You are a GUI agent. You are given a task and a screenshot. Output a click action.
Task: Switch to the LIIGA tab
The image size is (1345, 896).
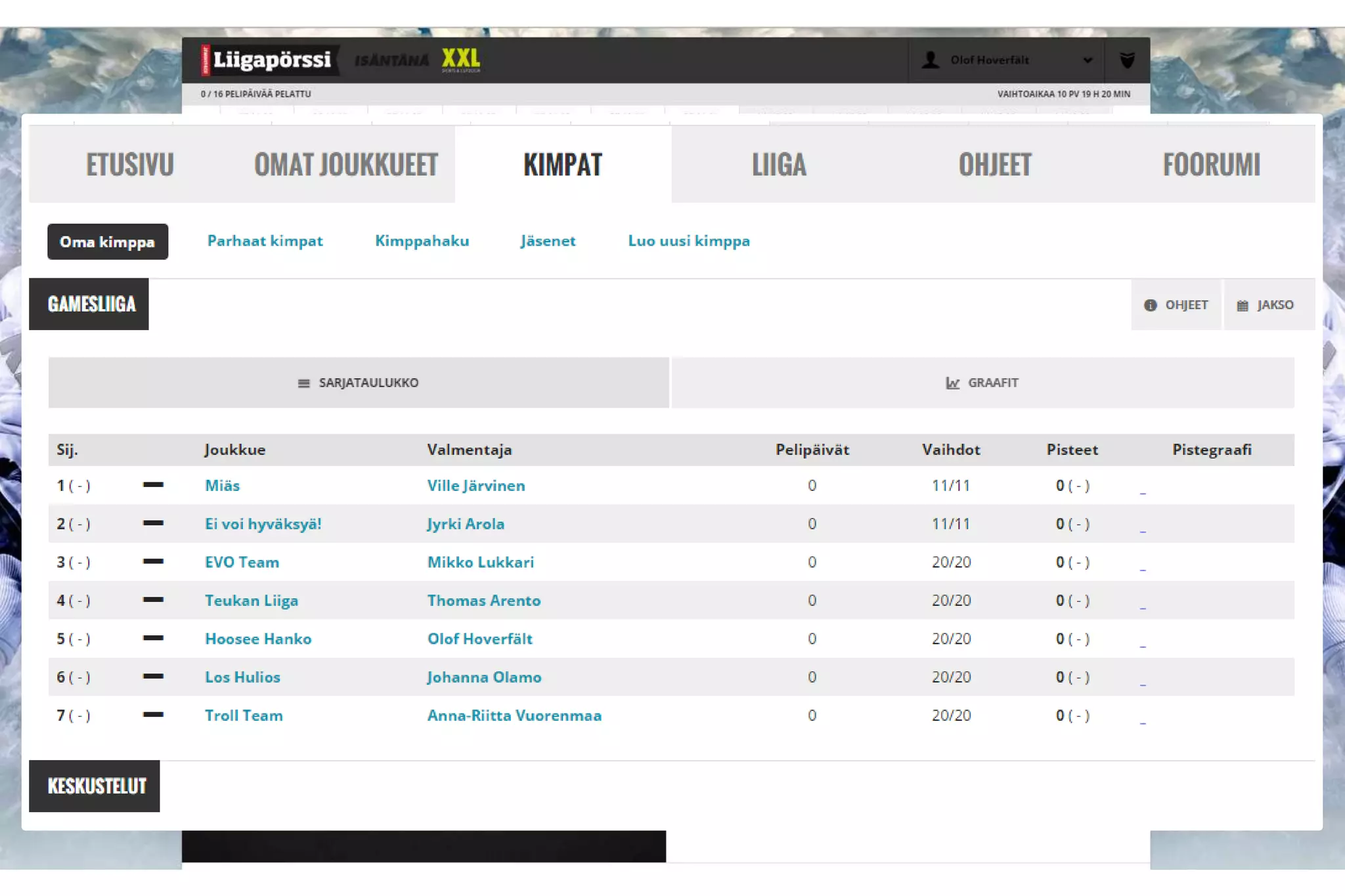[778, 164]
